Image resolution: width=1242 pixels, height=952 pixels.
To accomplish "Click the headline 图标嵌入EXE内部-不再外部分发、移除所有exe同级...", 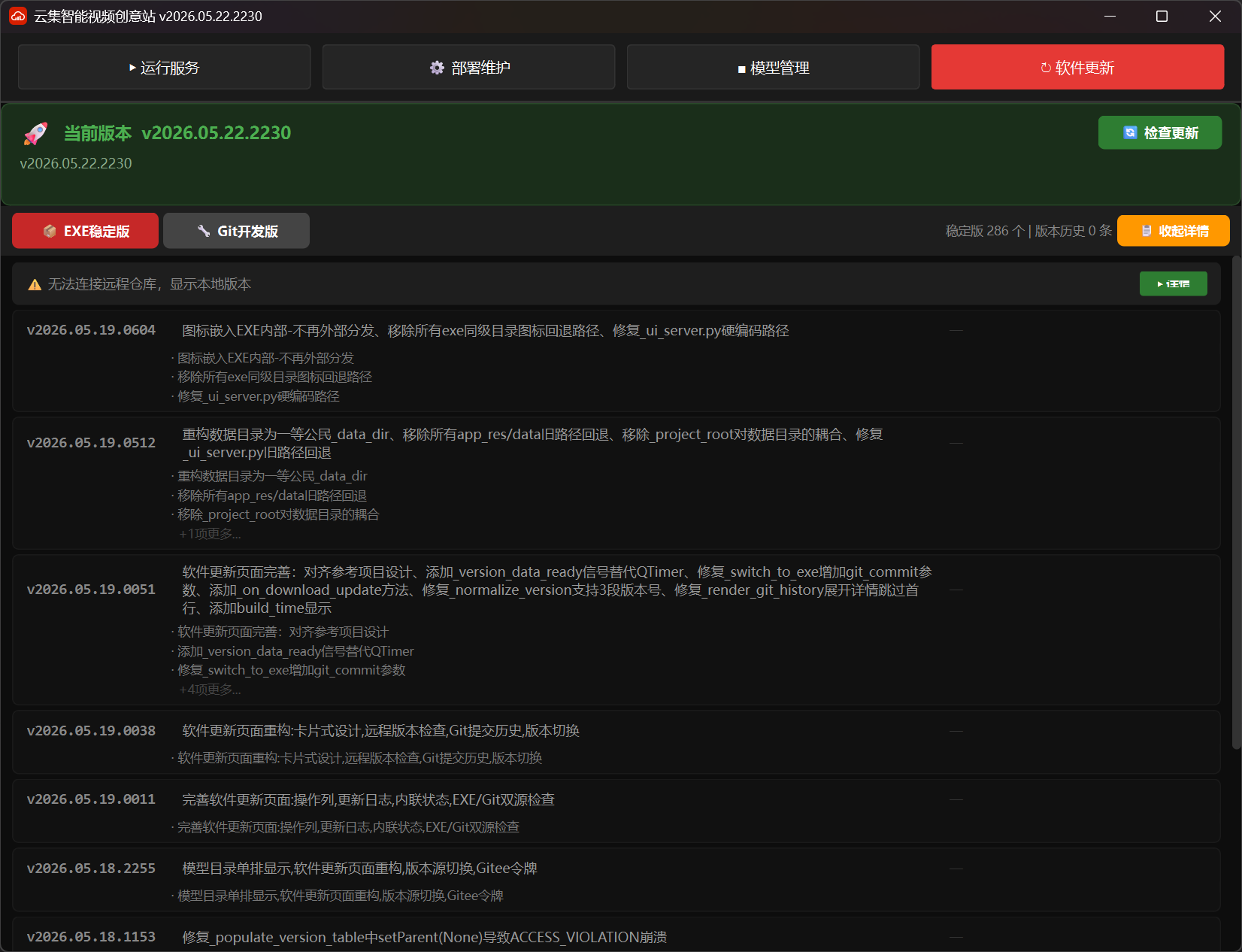I will click(x=486, y=331).
